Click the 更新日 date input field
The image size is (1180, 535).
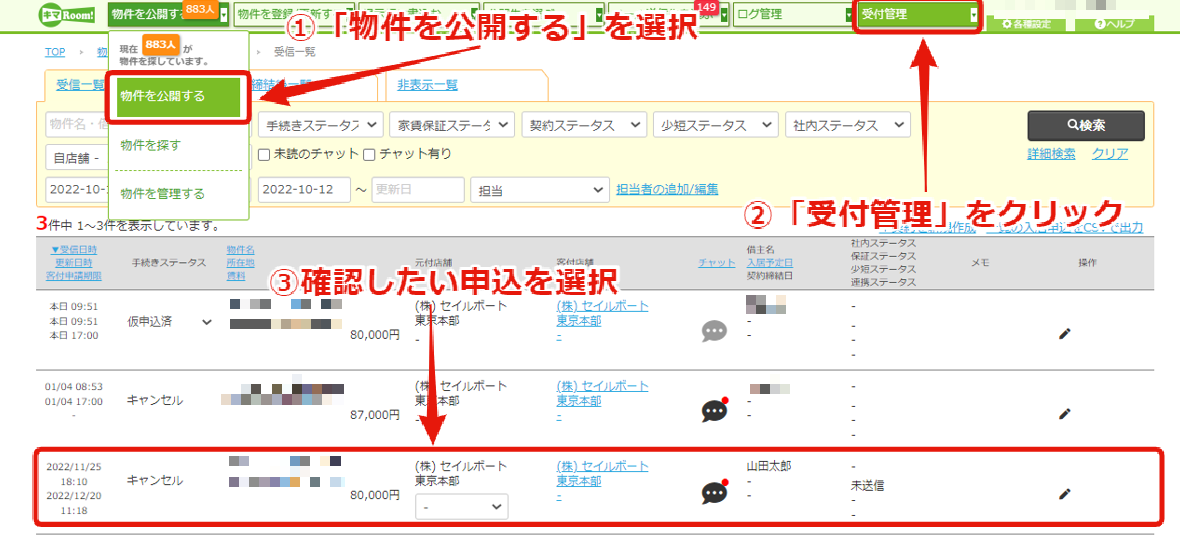(418, 190)
